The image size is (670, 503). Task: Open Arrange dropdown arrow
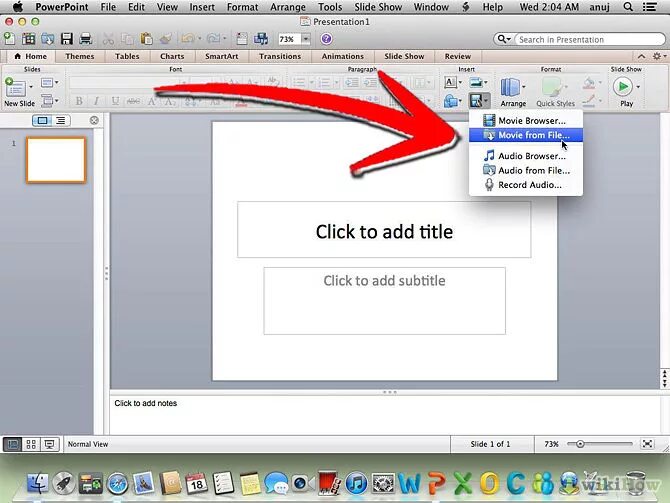click(524, 87)
